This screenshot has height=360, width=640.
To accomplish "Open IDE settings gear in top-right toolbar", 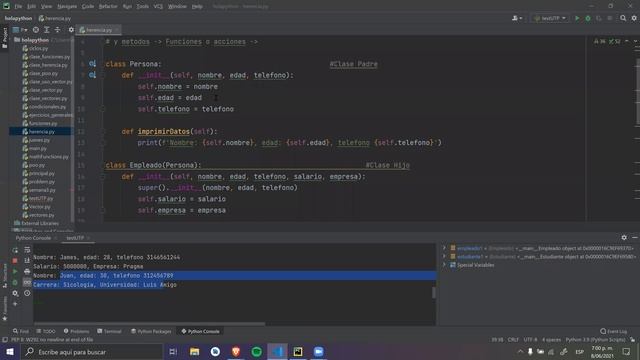I will 634,18.
